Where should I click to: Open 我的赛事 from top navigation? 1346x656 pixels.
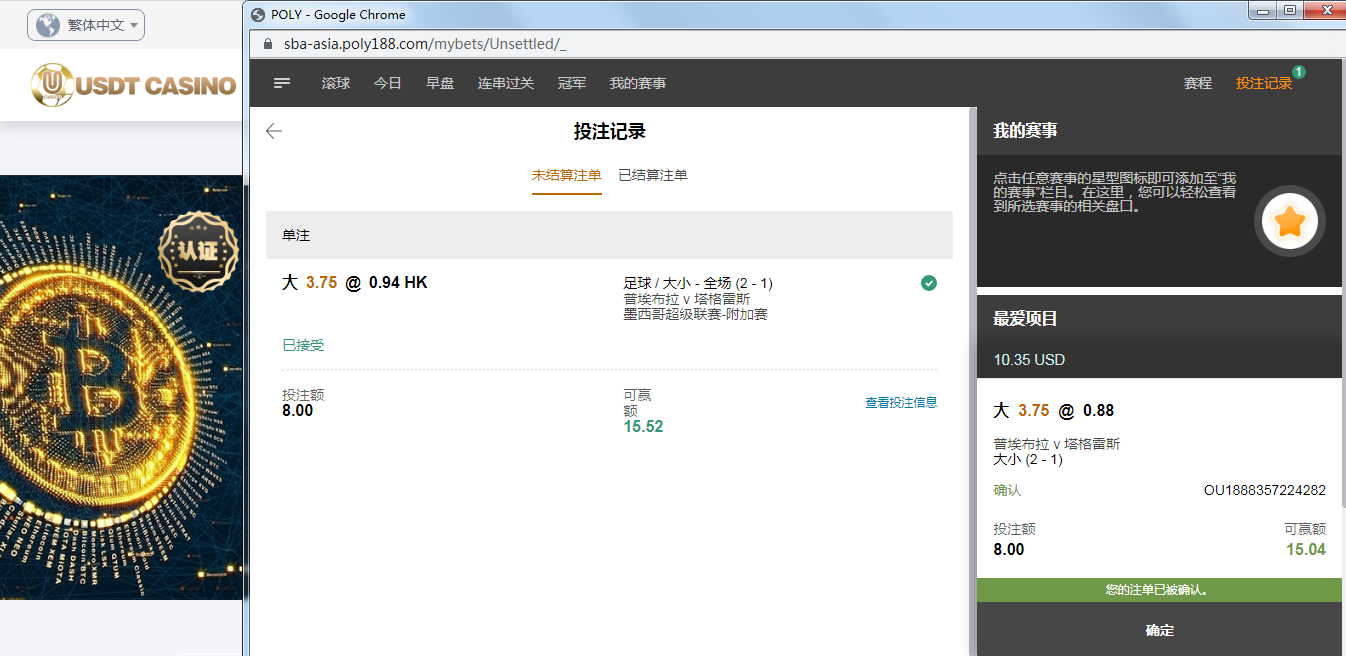[638, 83]
